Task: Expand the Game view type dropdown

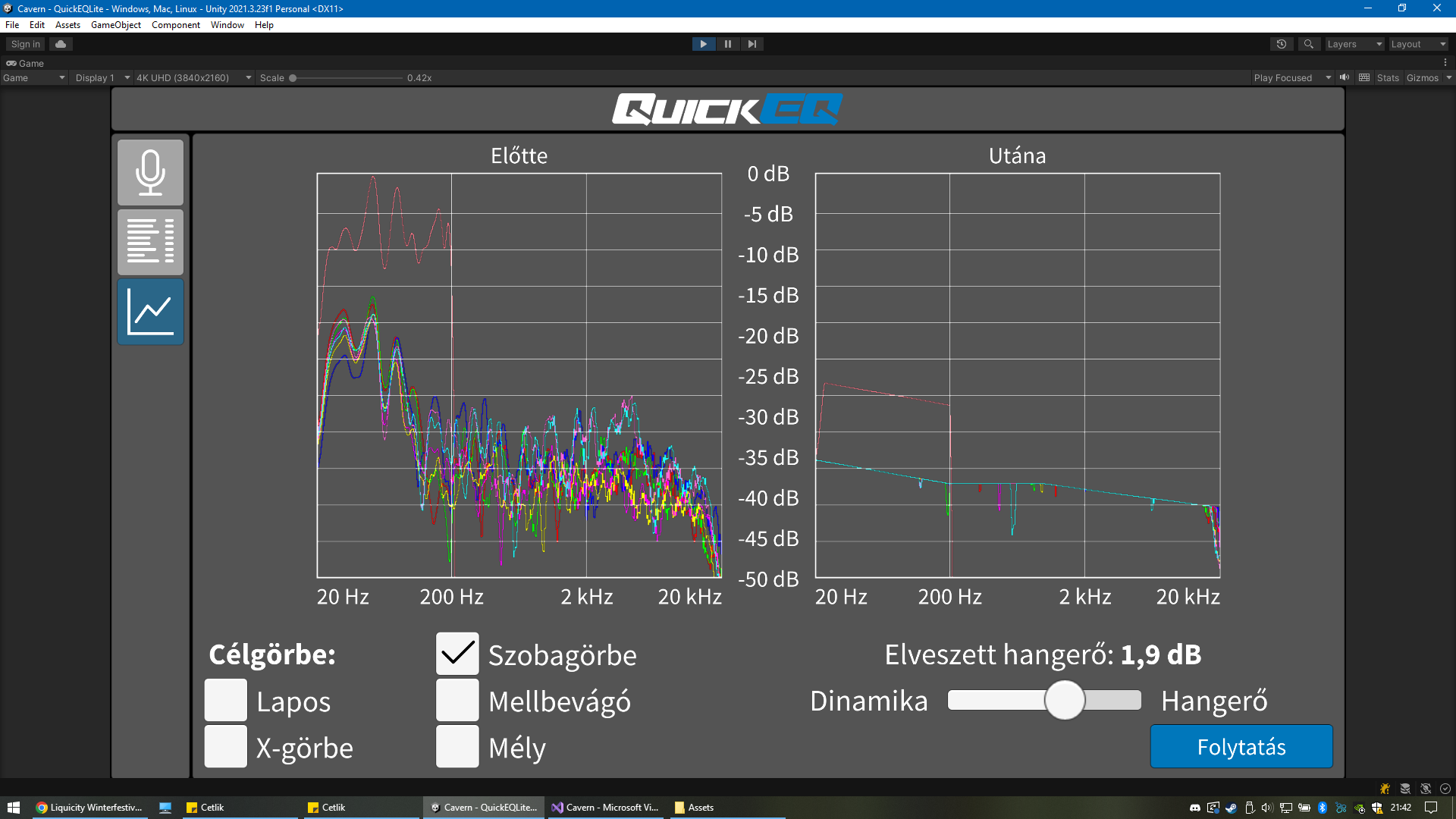Action: click(x=34, y=77)
